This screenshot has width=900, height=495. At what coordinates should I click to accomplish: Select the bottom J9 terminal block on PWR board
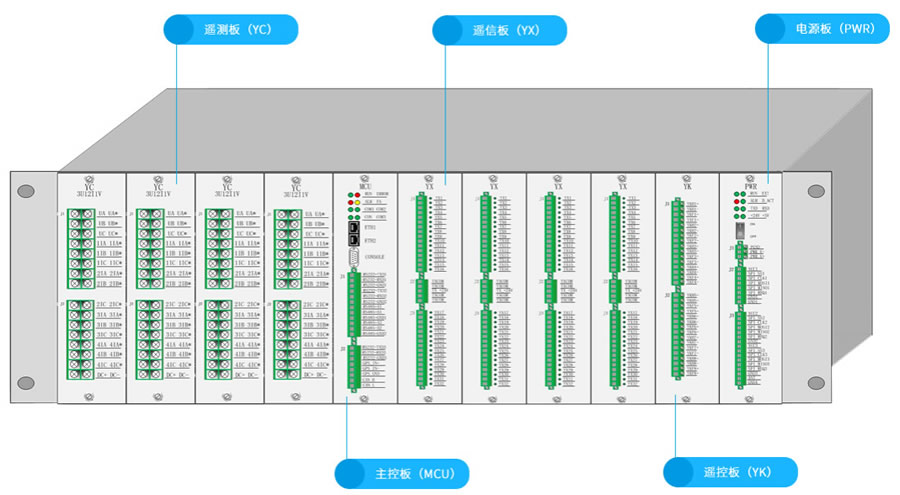pyautogui.click(x=741, y=350)
